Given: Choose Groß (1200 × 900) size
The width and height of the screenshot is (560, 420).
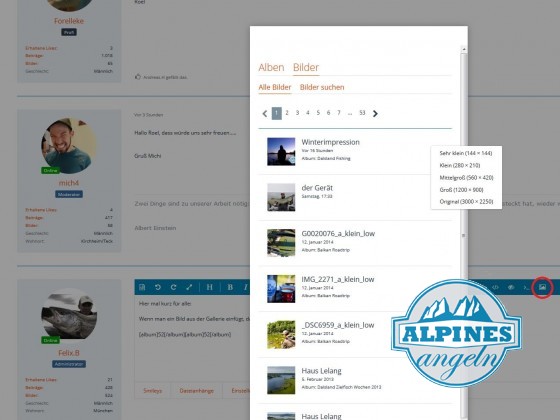Looking at the screenshot, I should pyautogui.click(x=461, y=190).
